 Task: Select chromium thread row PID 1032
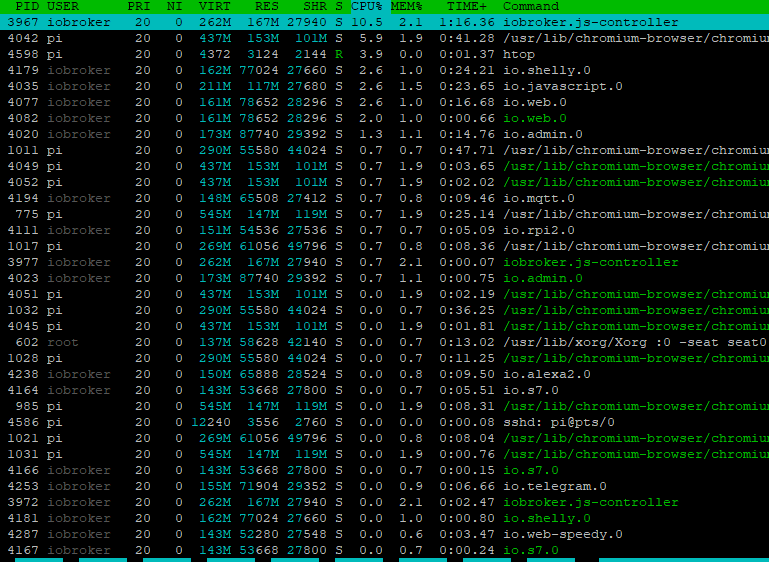pyautogui.click(x=384, y=310)
